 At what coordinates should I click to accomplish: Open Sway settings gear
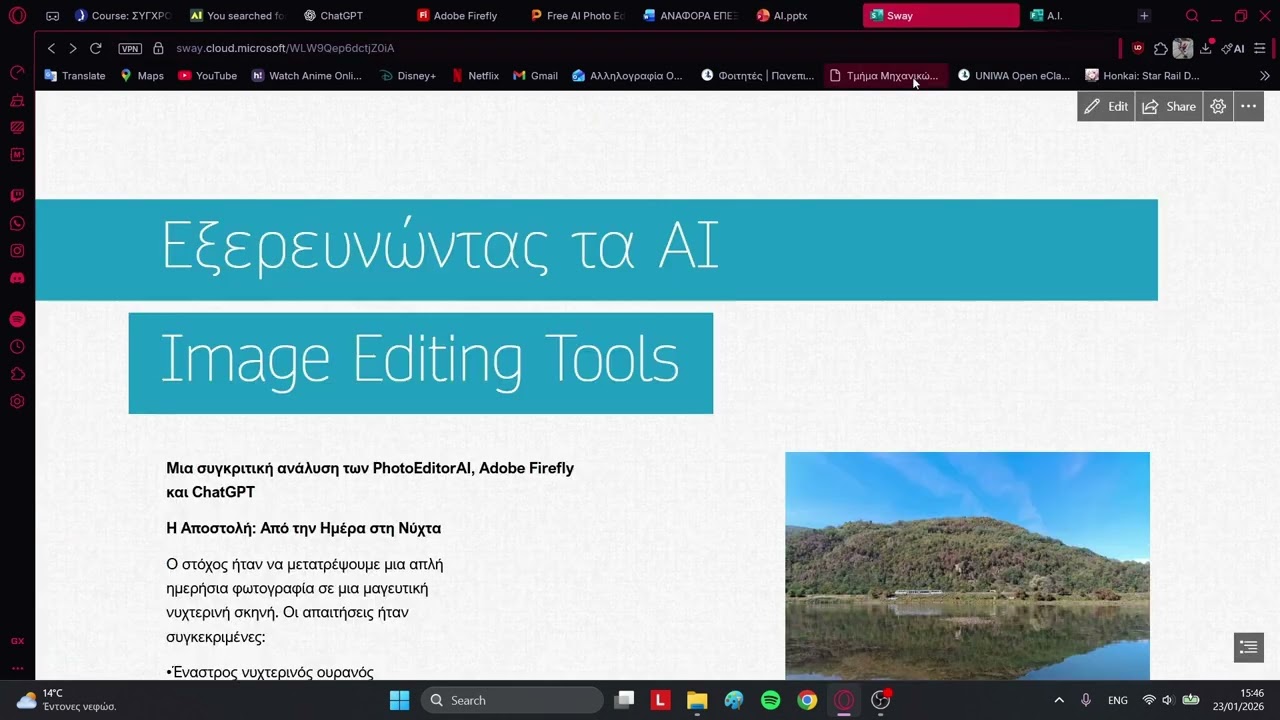tap(1218, 107)
